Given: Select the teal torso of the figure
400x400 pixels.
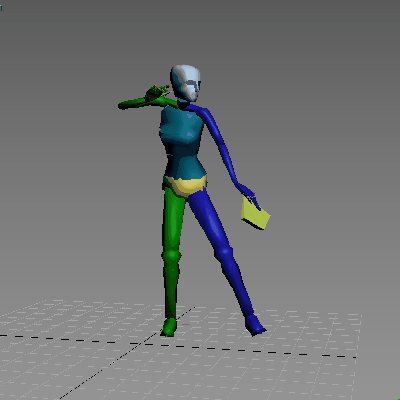Looking at the screenshot, I should (182, 143).
